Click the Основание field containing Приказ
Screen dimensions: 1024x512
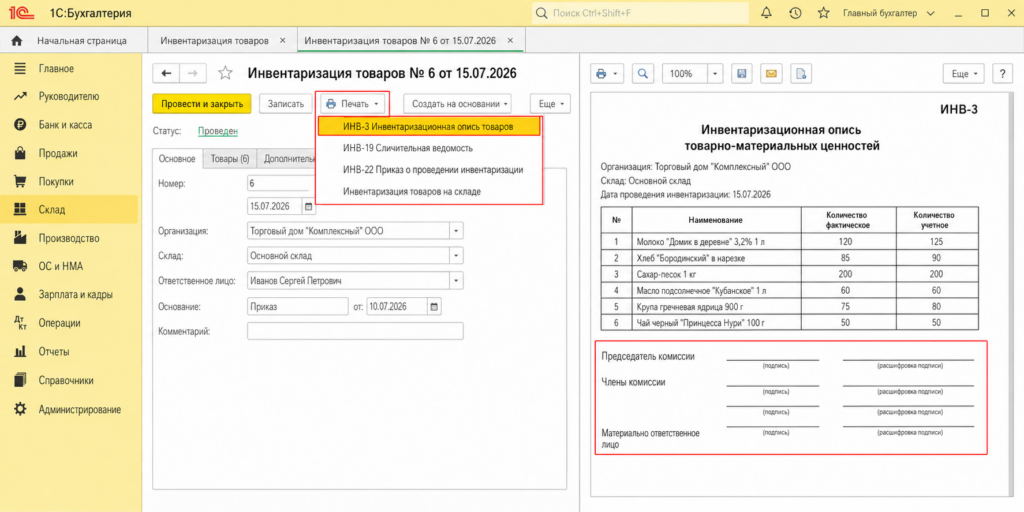click(298, 306)
